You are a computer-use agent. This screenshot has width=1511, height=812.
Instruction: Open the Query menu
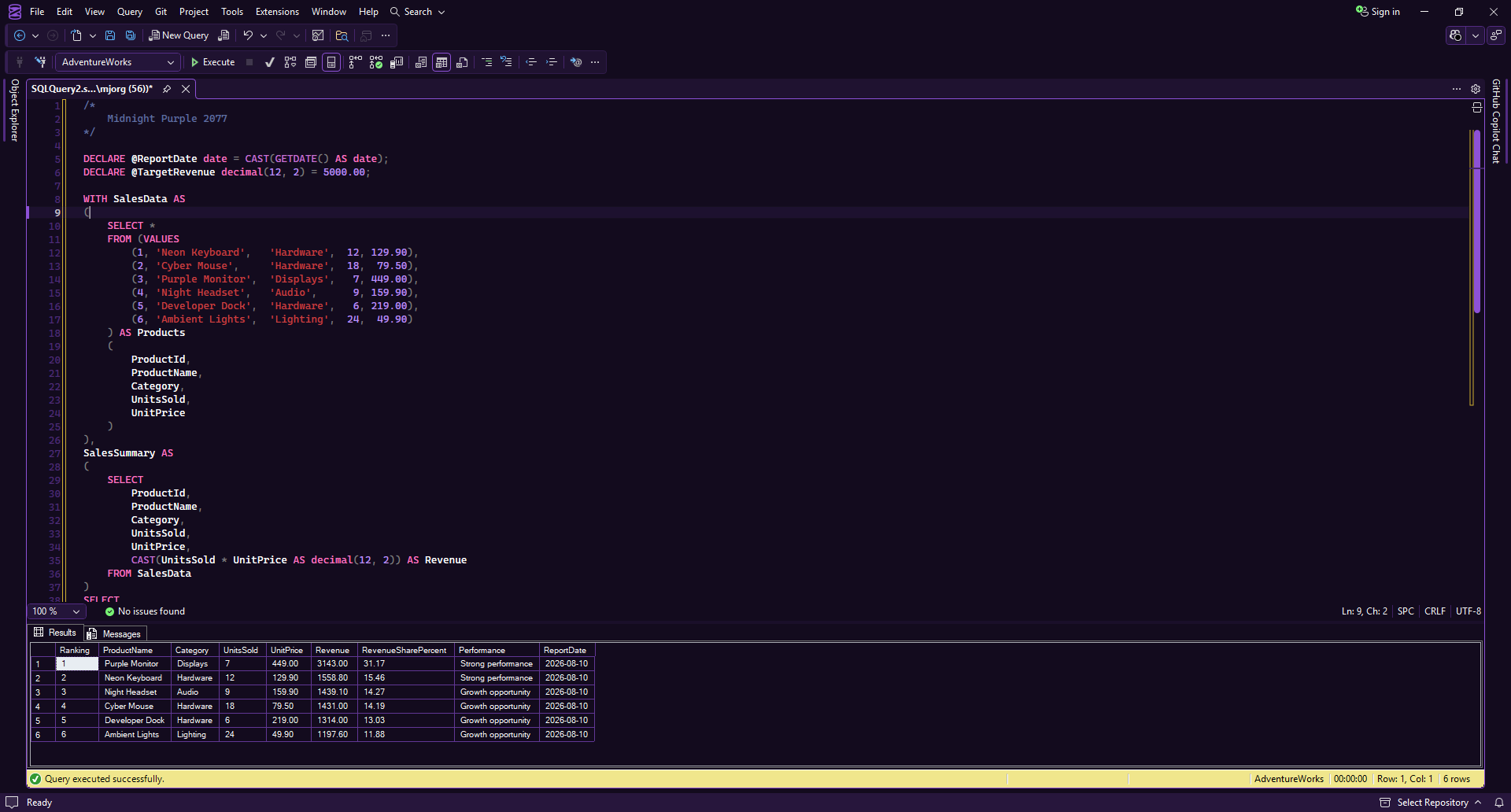tap(130, 12)
